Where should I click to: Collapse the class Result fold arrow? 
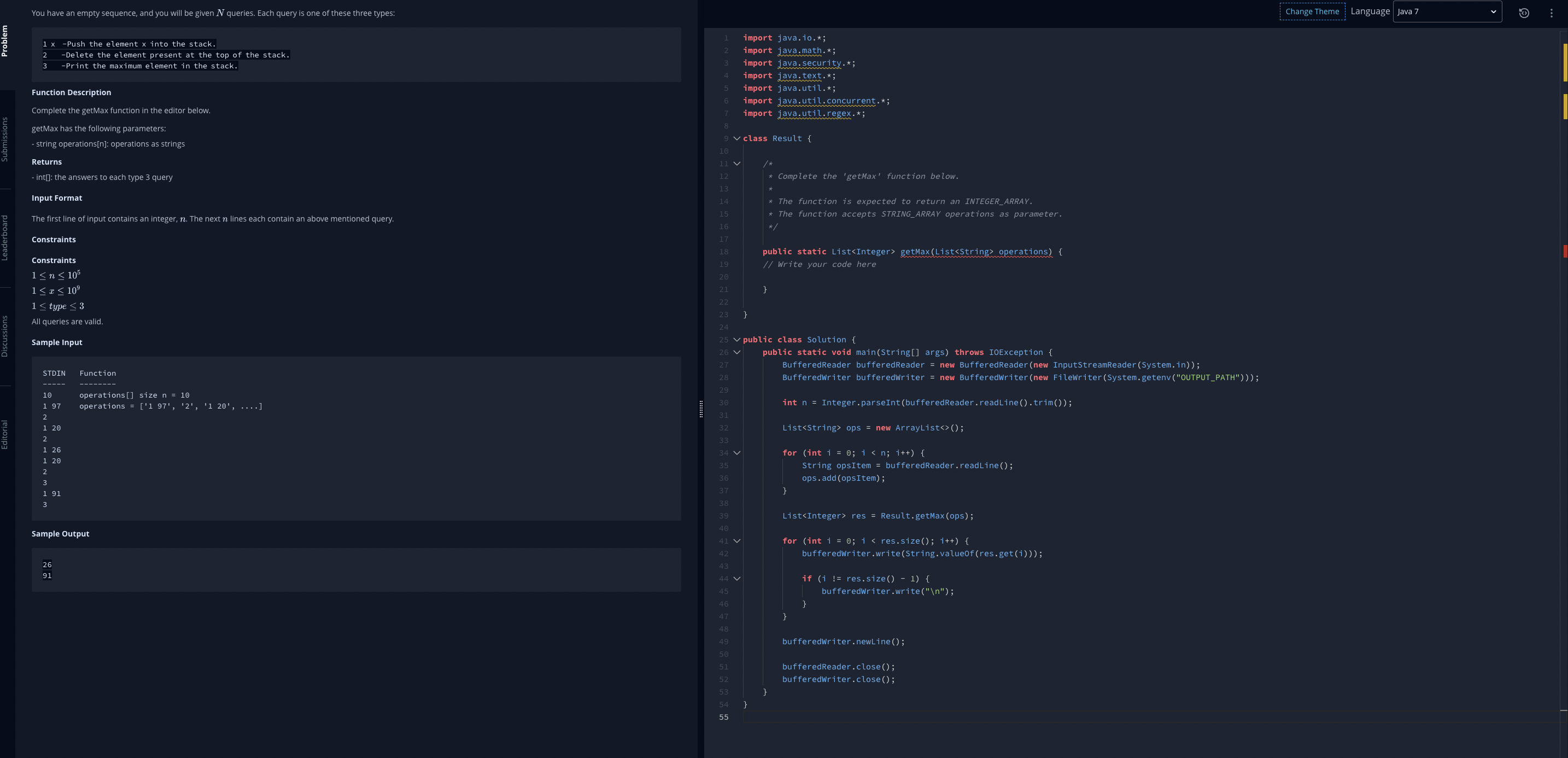[736, 138]
